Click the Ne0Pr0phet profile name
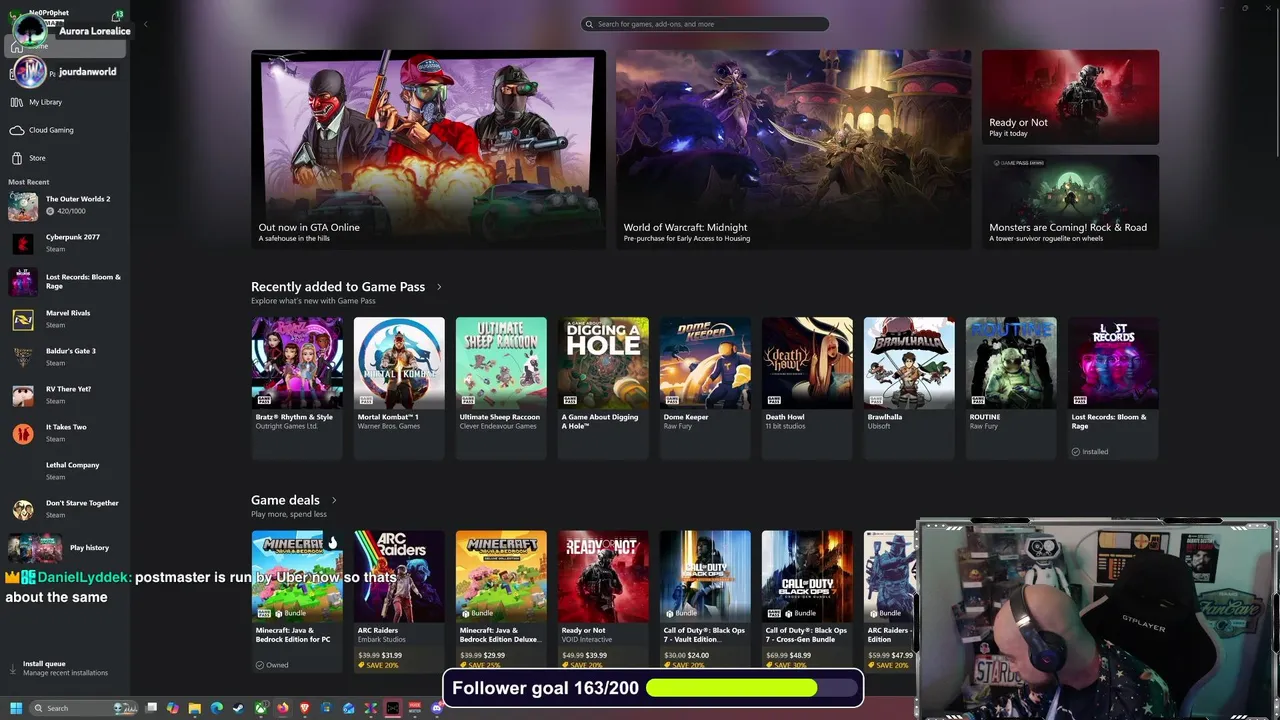1280x720 pixels. 49,13
